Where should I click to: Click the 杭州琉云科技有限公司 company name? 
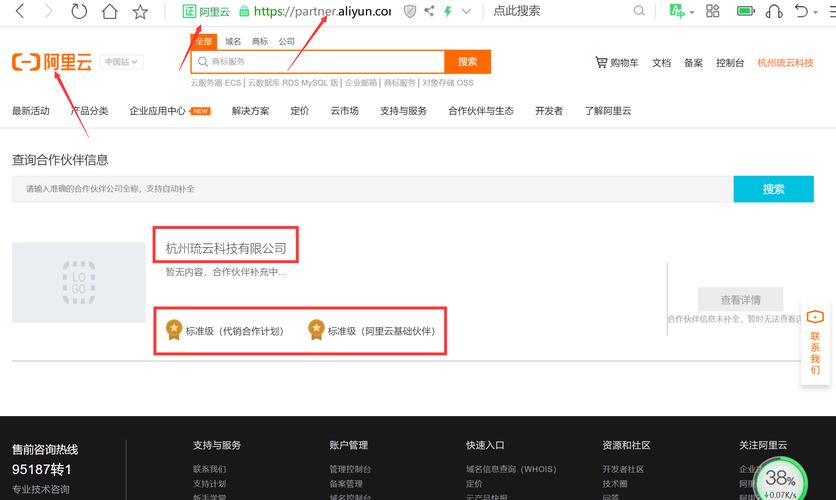[226, 248]
